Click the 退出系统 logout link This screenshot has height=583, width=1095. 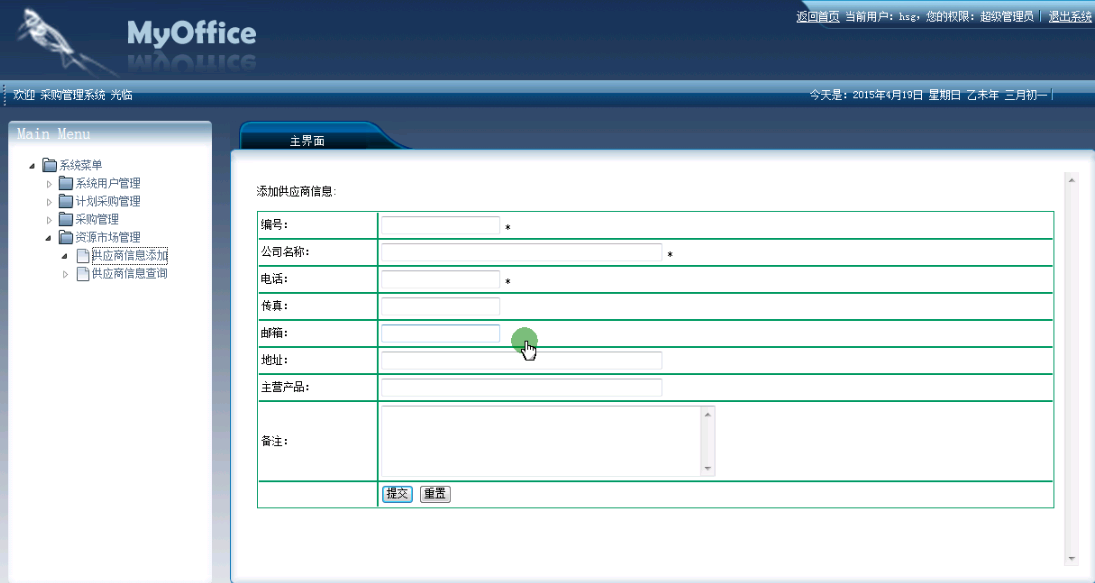click(1069, 17)
